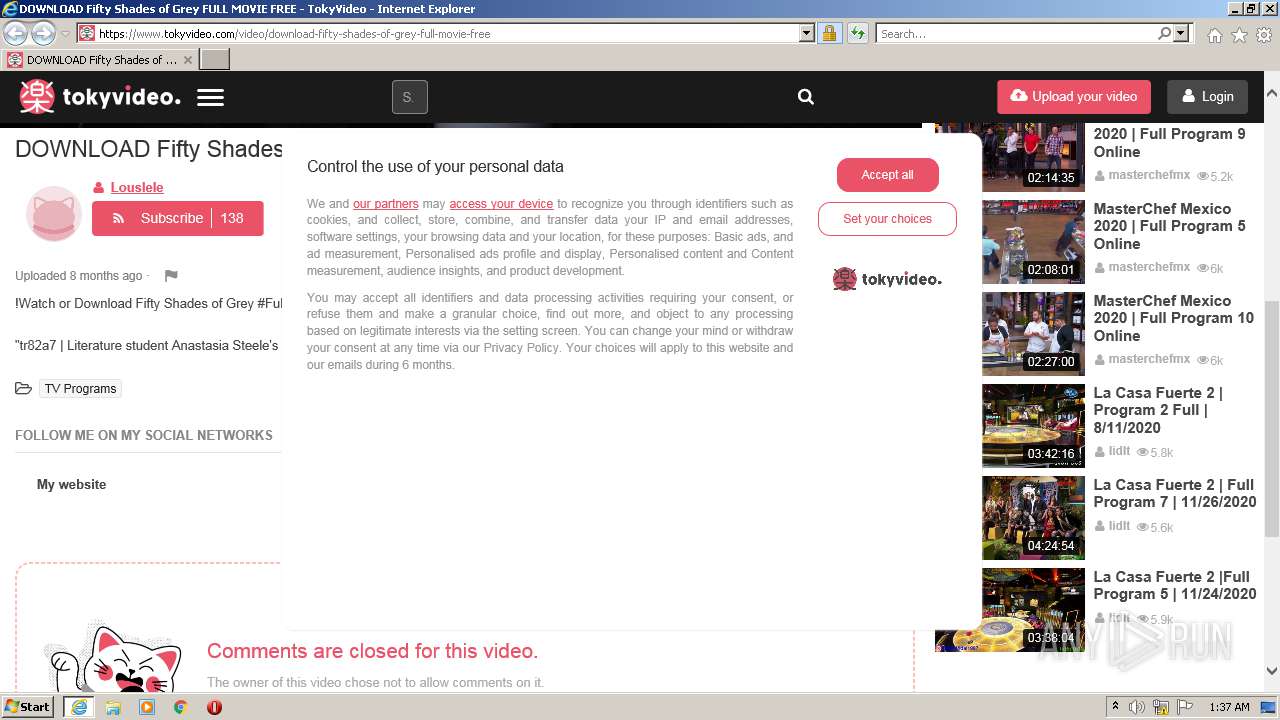Click the Upload your video button
The image size is (1280, 720).
coord(1074,96)
